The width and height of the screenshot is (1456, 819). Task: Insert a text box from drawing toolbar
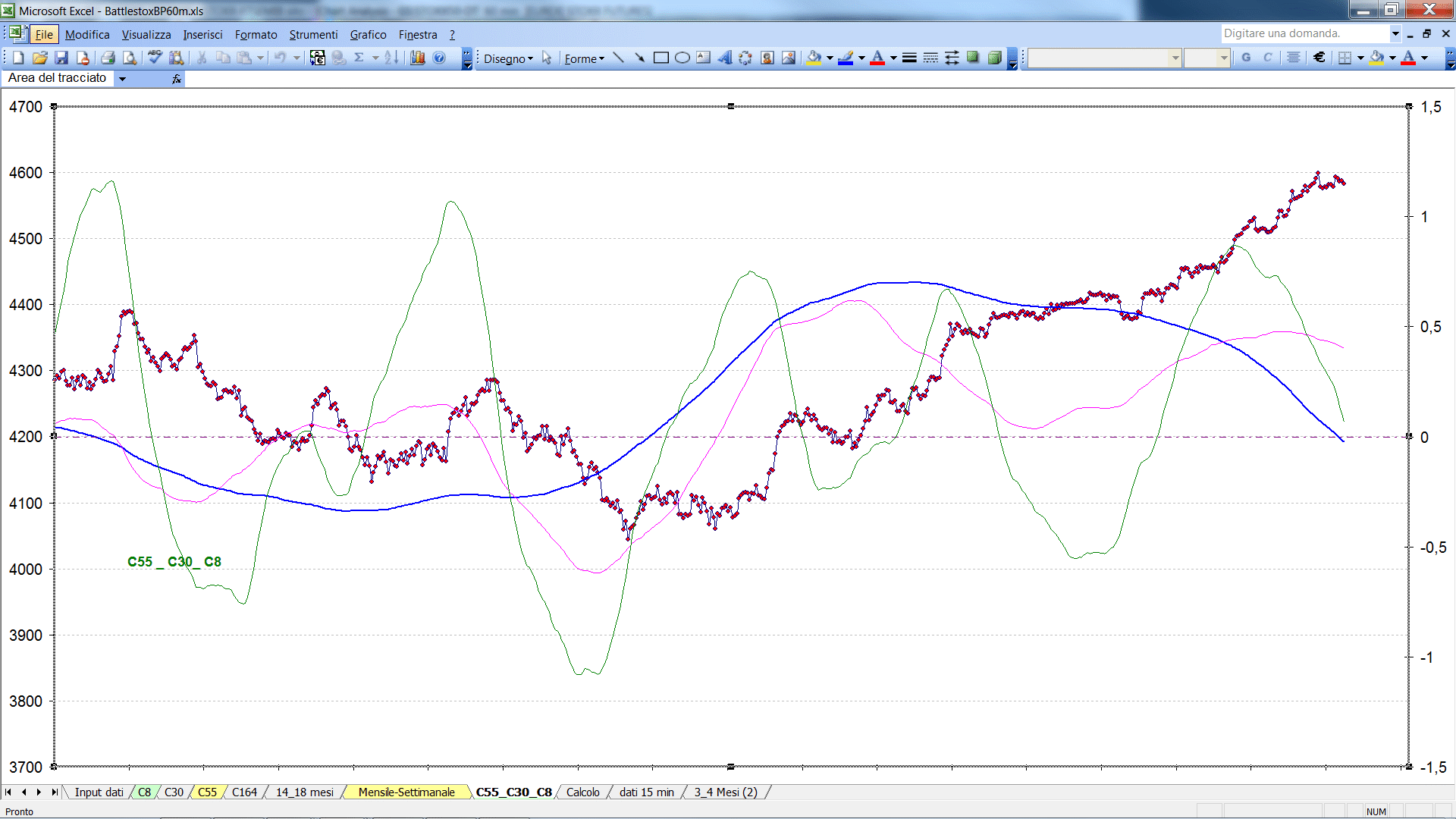point(703,58)
